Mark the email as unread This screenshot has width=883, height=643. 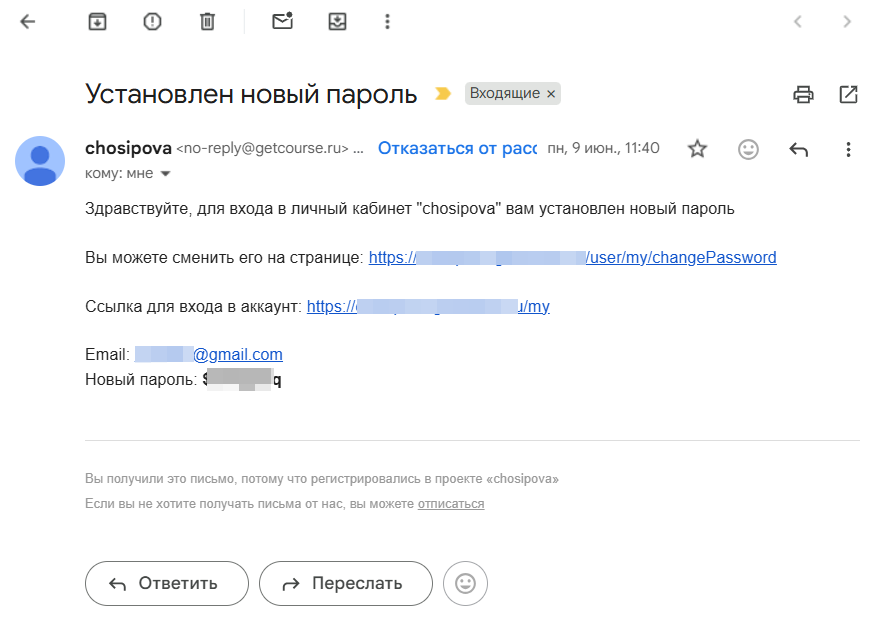point(281,20)
